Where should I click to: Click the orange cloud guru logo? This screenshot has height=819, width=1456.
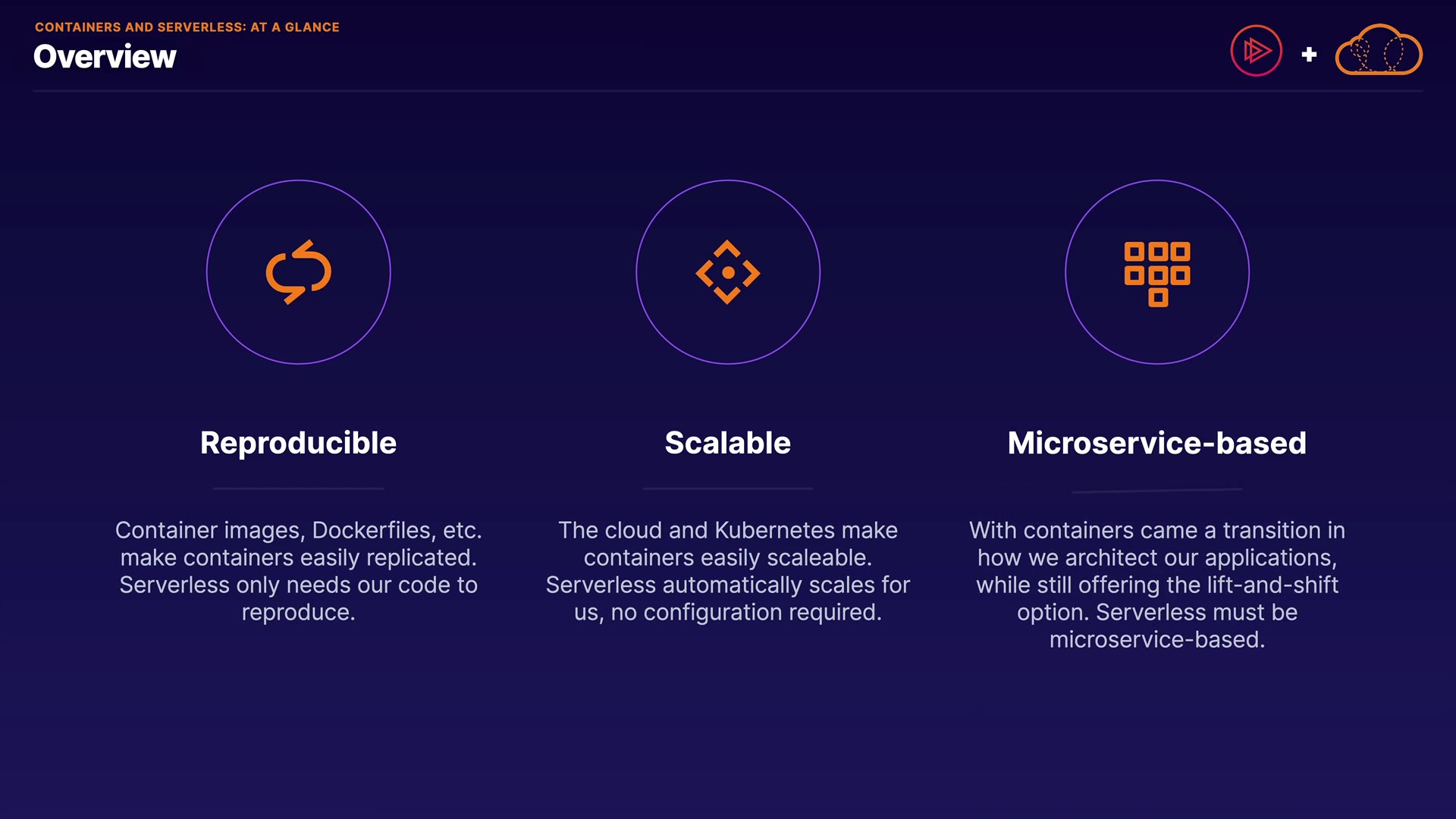click(1378, 51)
